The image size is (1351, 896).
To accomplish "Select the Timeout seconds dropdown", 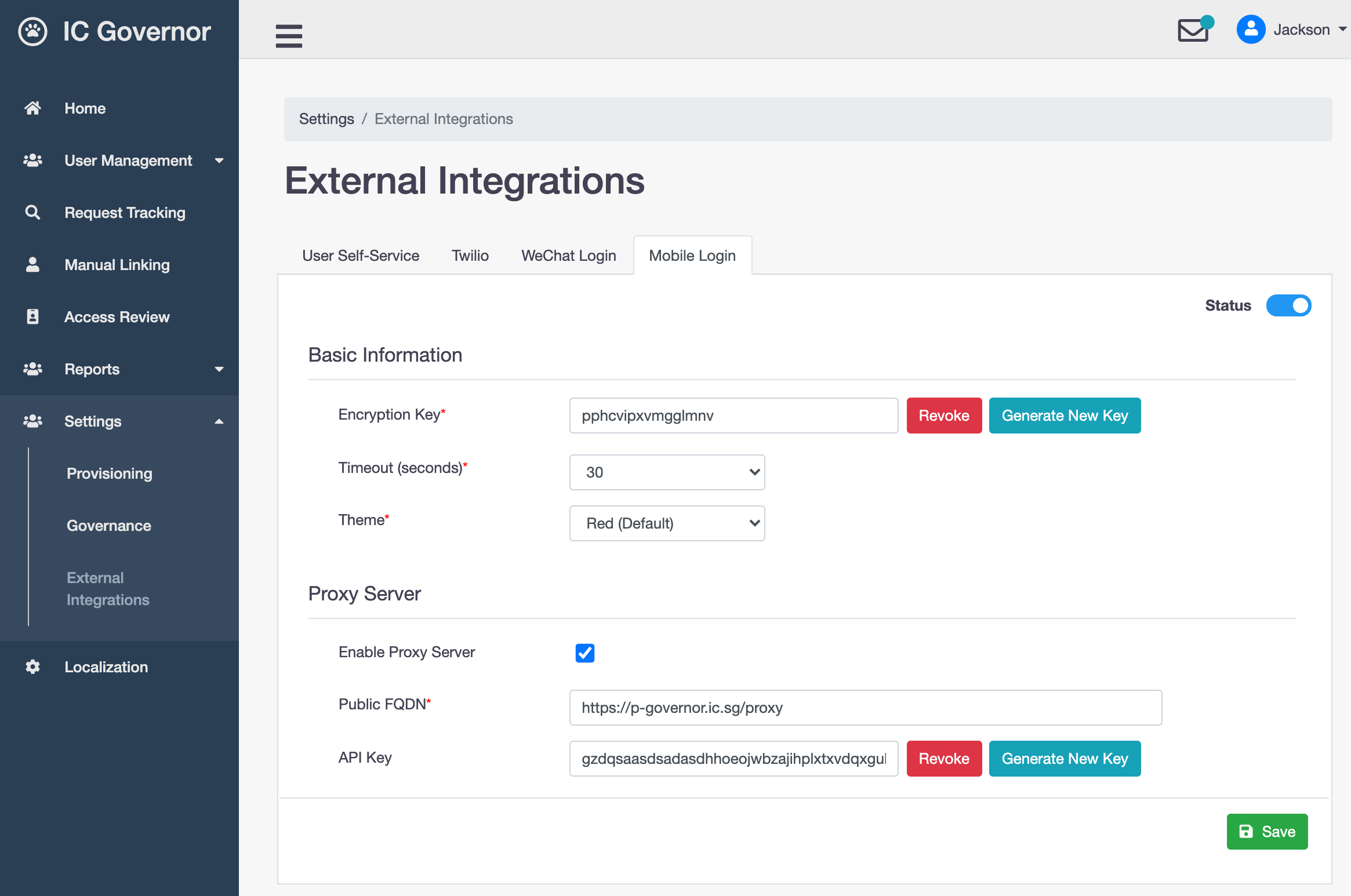I will 666,471.
